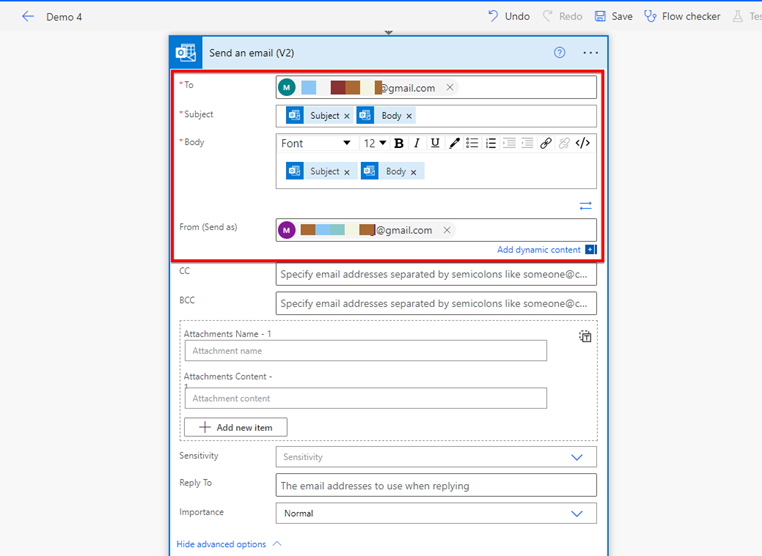Viewport: 762px width, 556px height.
Task: Remove Body token from Body editor
Action: (x=414, y=172)
